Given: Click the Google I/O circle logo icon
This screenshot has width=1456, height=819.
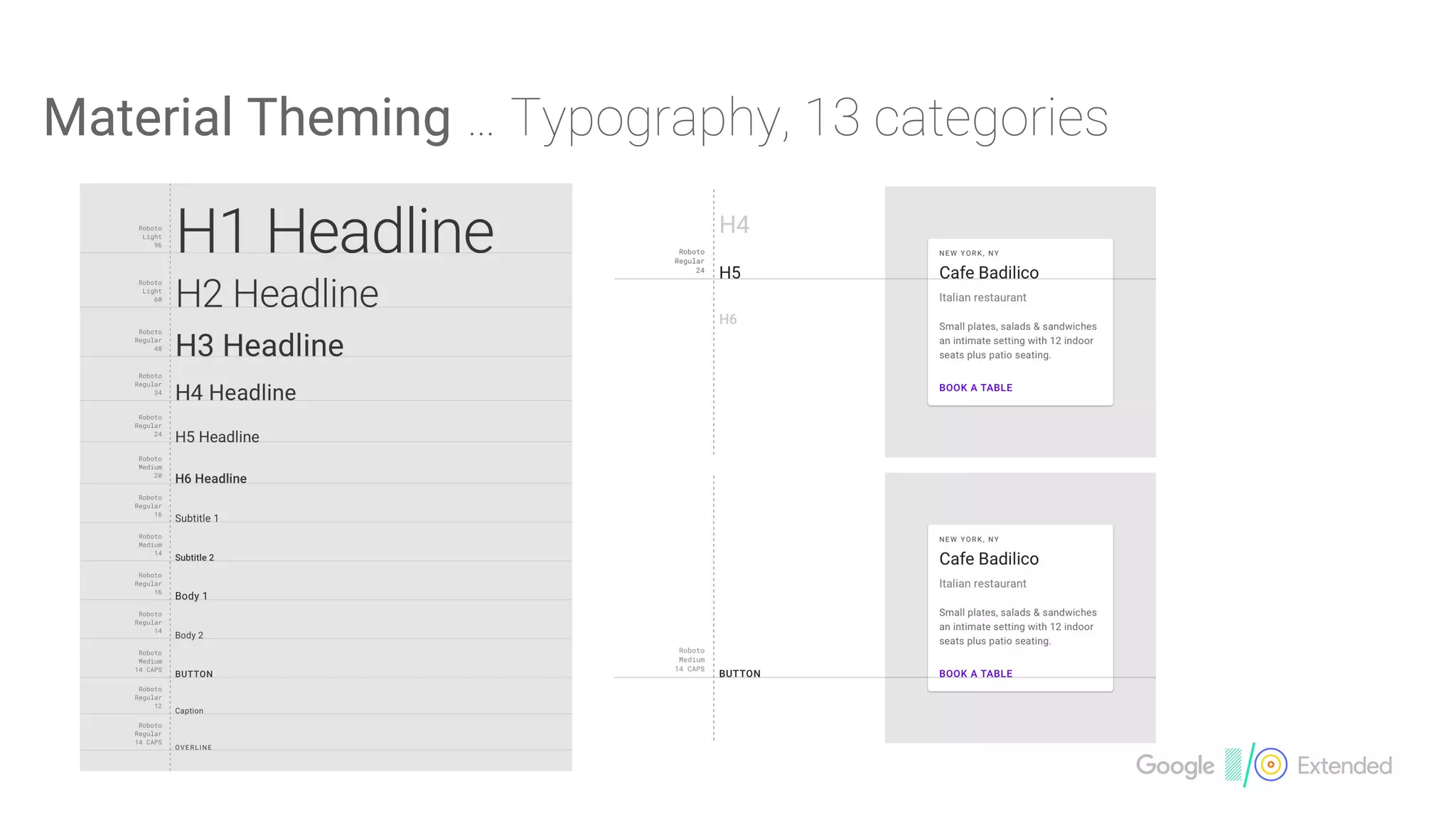Looking at the screenshot, I should click(x=1270, y=765).
